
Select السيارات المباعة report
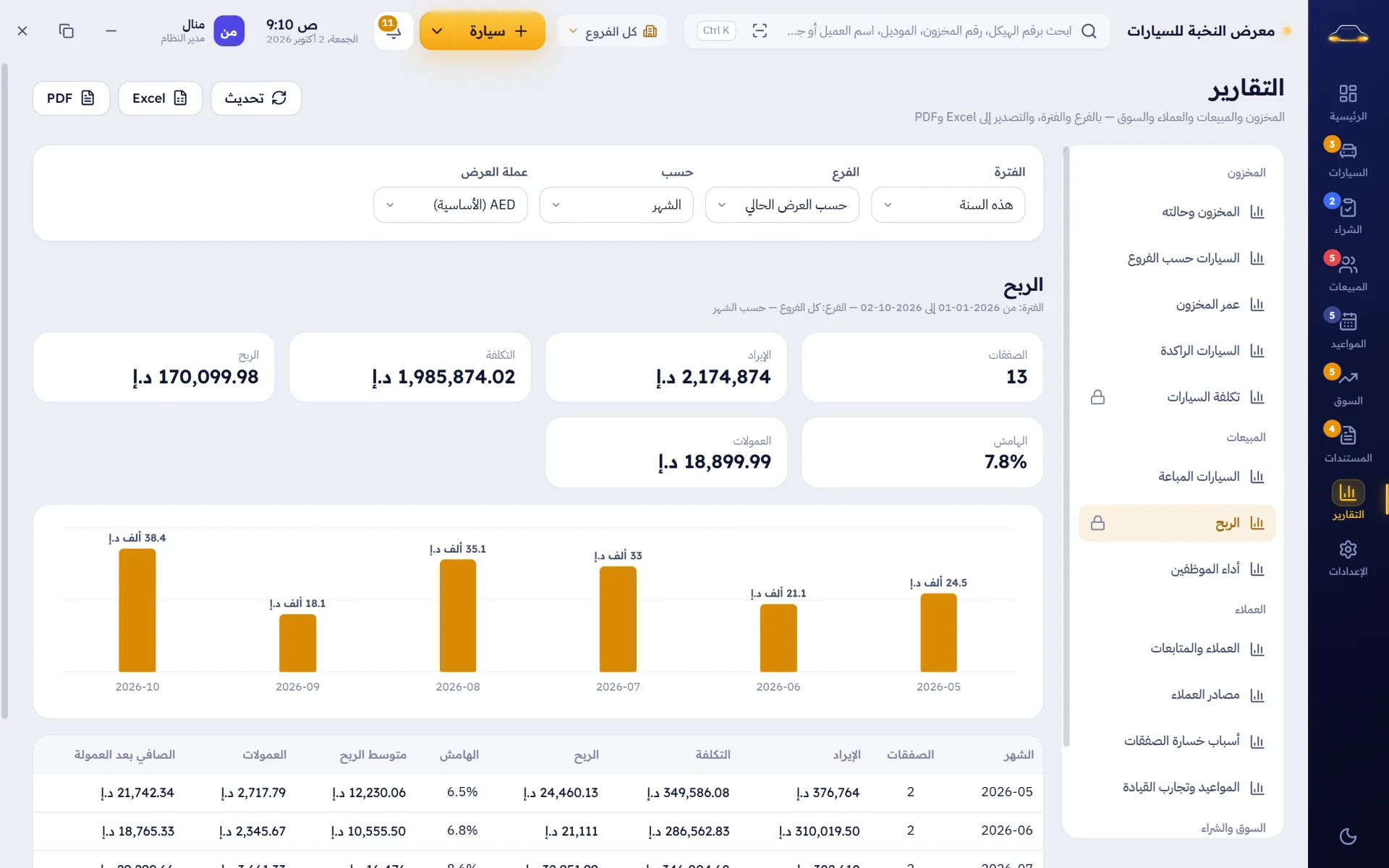point(1177,477)
